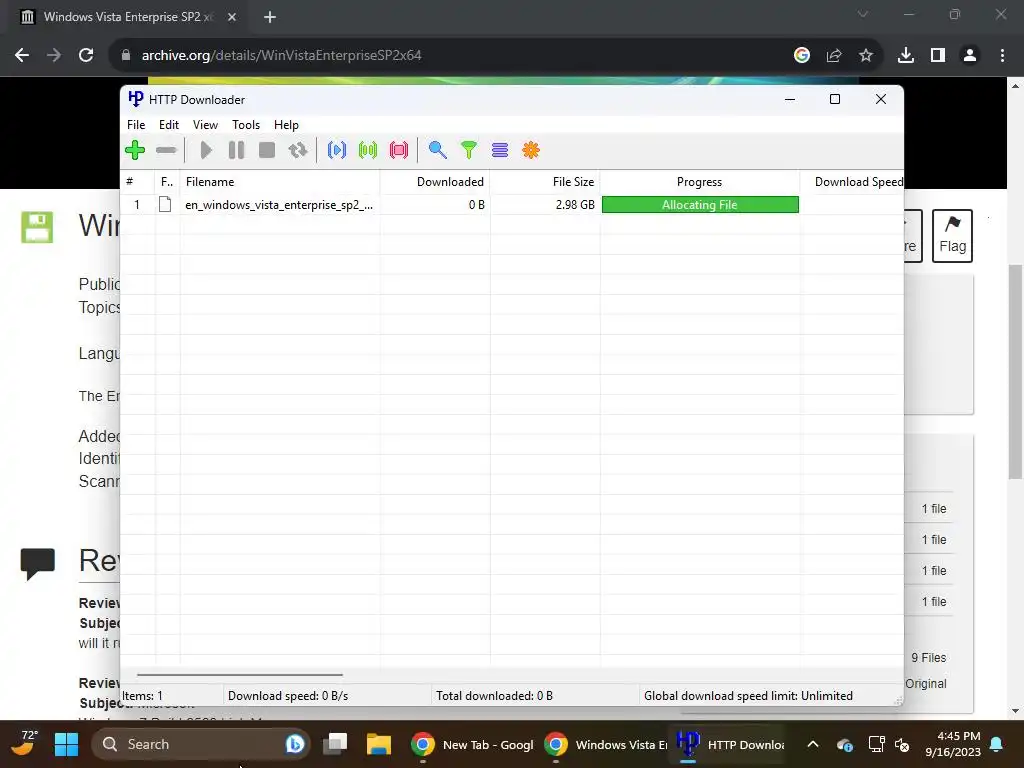This screenshot has width=1024, height=768.
Task: Pause the download with the pause icon
Action: tap(236, 150)
